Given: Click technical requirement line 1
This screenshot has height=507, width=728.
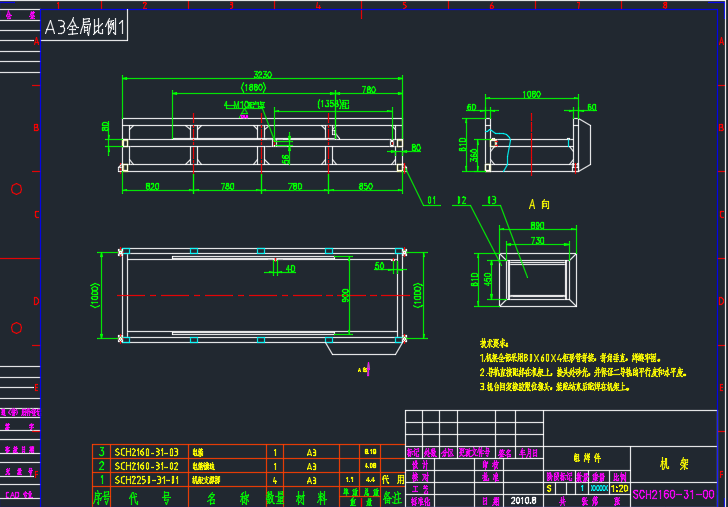Looking at the screenshot, I should pos(571,358).
